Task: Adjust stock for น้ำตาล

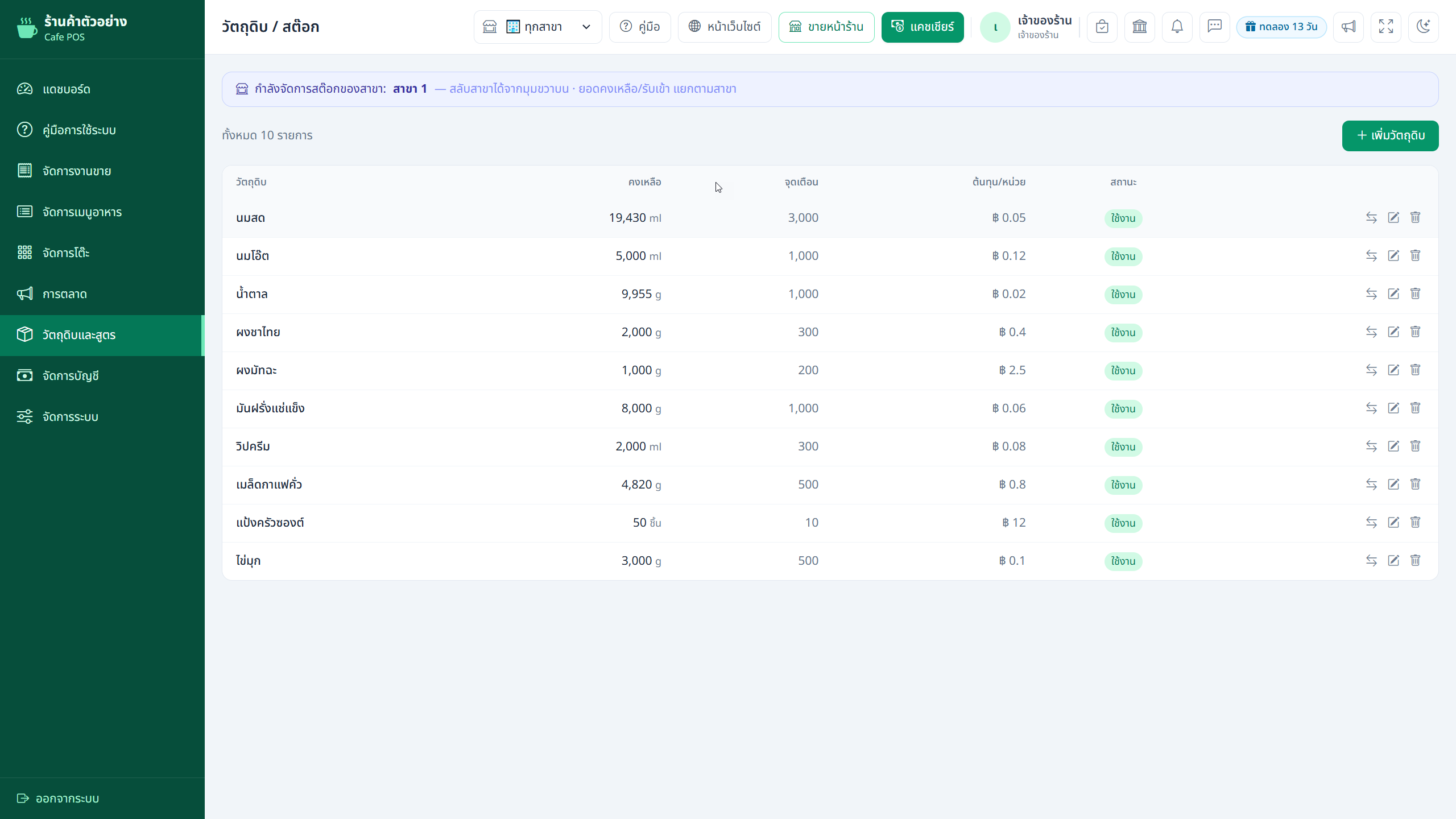Action: [1371, 293]
